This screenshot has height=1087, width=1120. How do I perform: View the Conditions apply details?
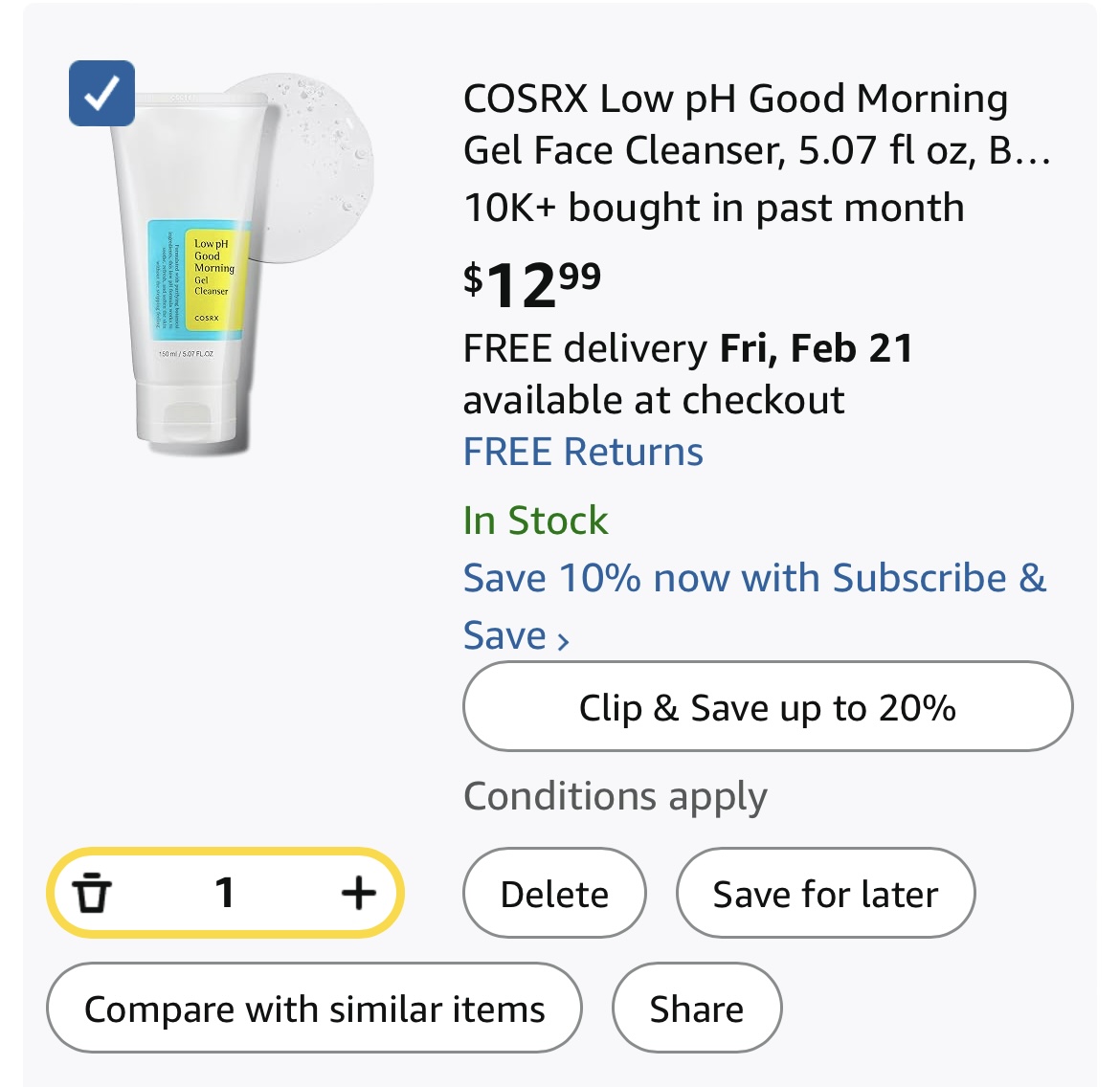point(615,796)
